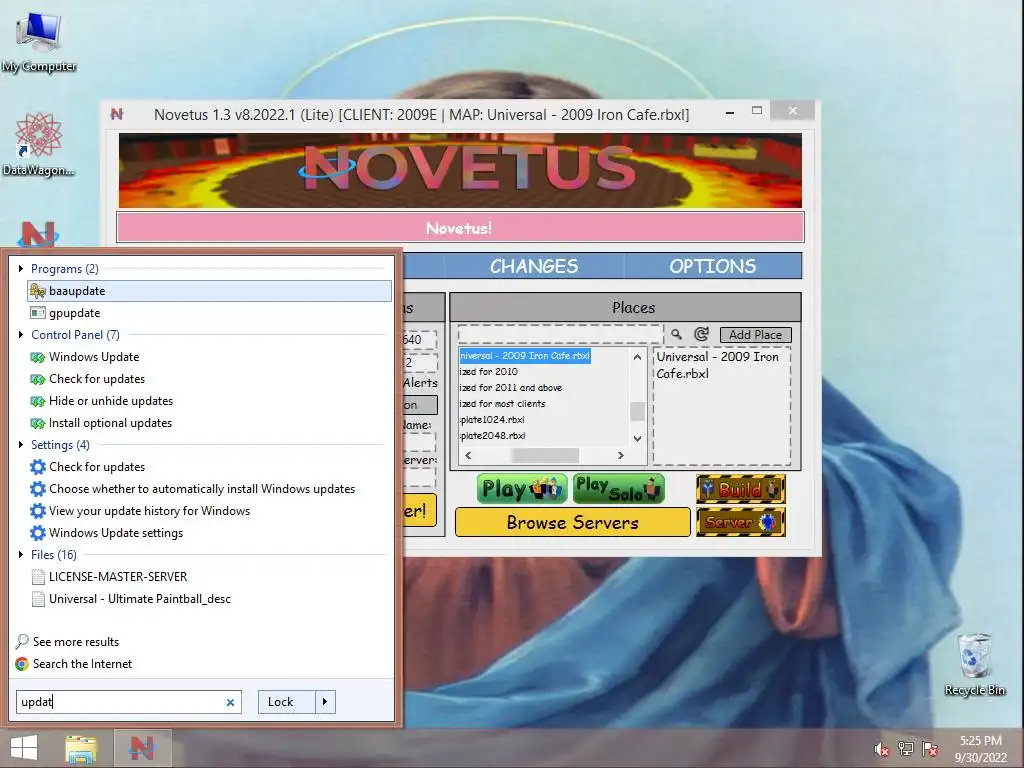Click the horizontal scrollbar thumb in places list

point(545,455)
